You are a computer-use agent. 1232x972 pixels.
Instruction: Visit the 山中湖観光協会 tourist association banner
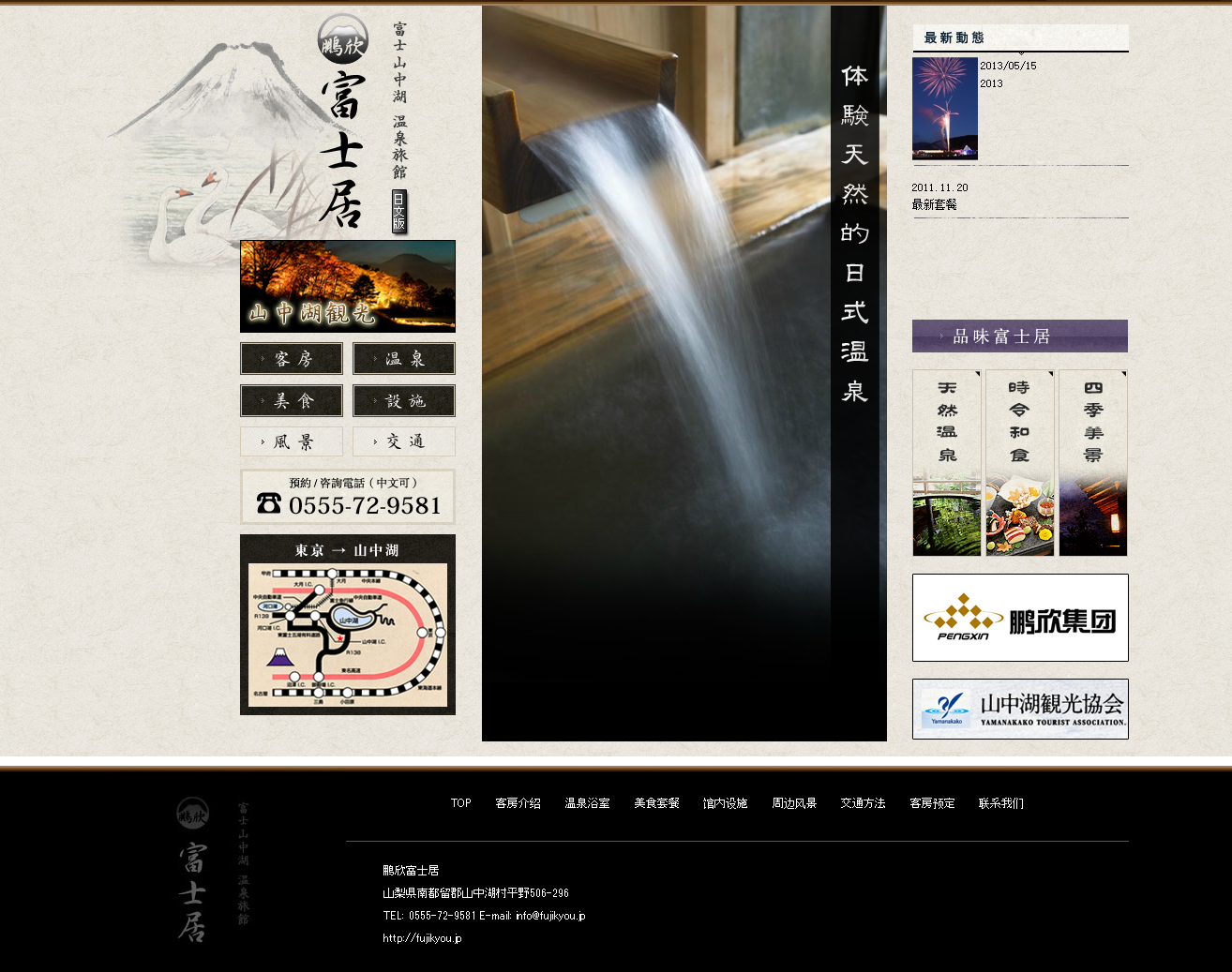click(x=1020, y=710)
